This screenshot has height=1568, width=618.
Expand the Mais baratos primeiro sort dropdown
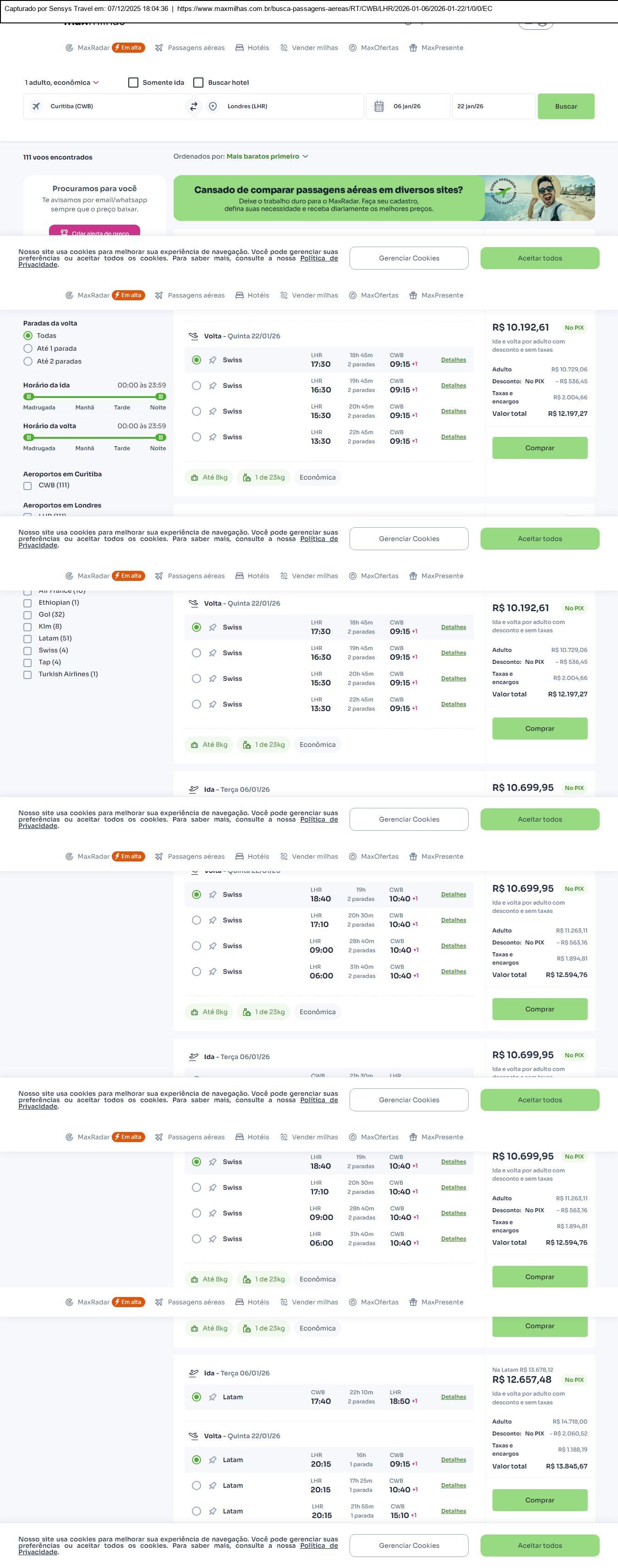click(267, 156)
